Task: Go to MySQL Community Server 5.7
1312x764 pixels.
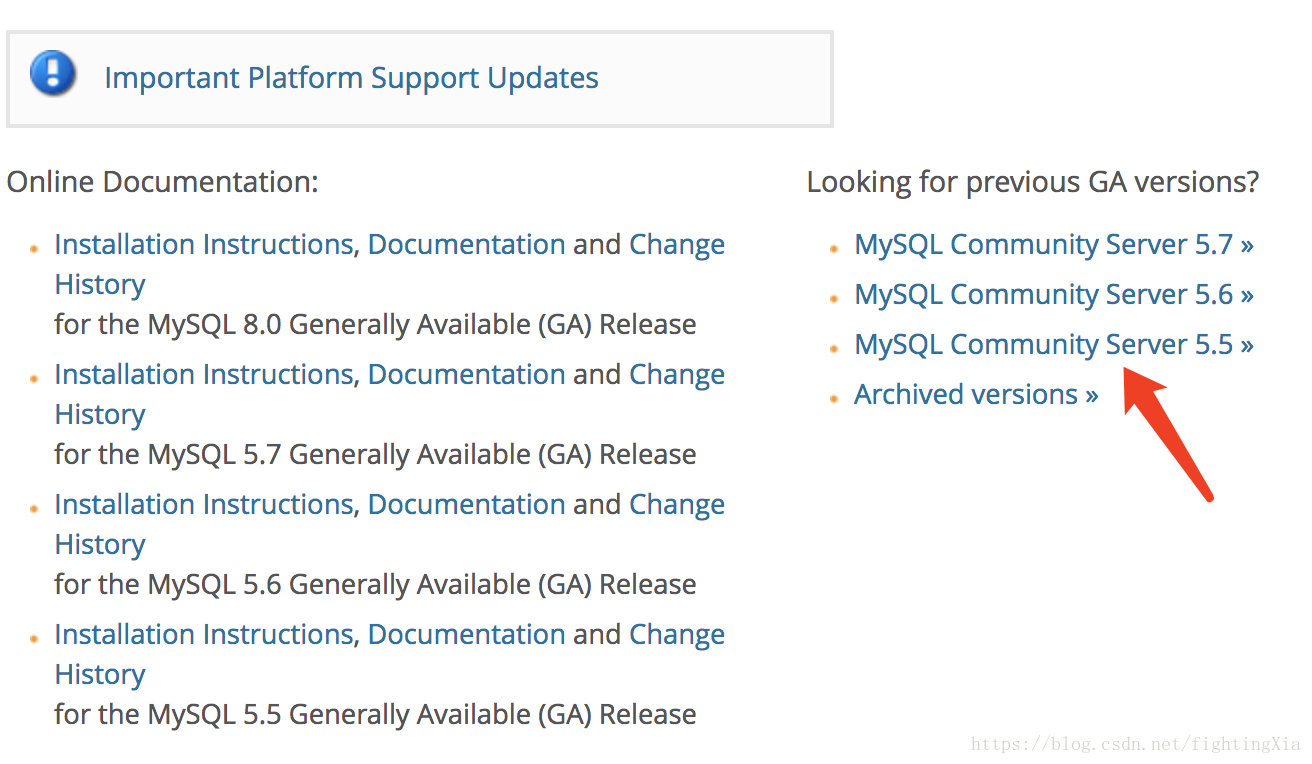Action: (1053, 244)
